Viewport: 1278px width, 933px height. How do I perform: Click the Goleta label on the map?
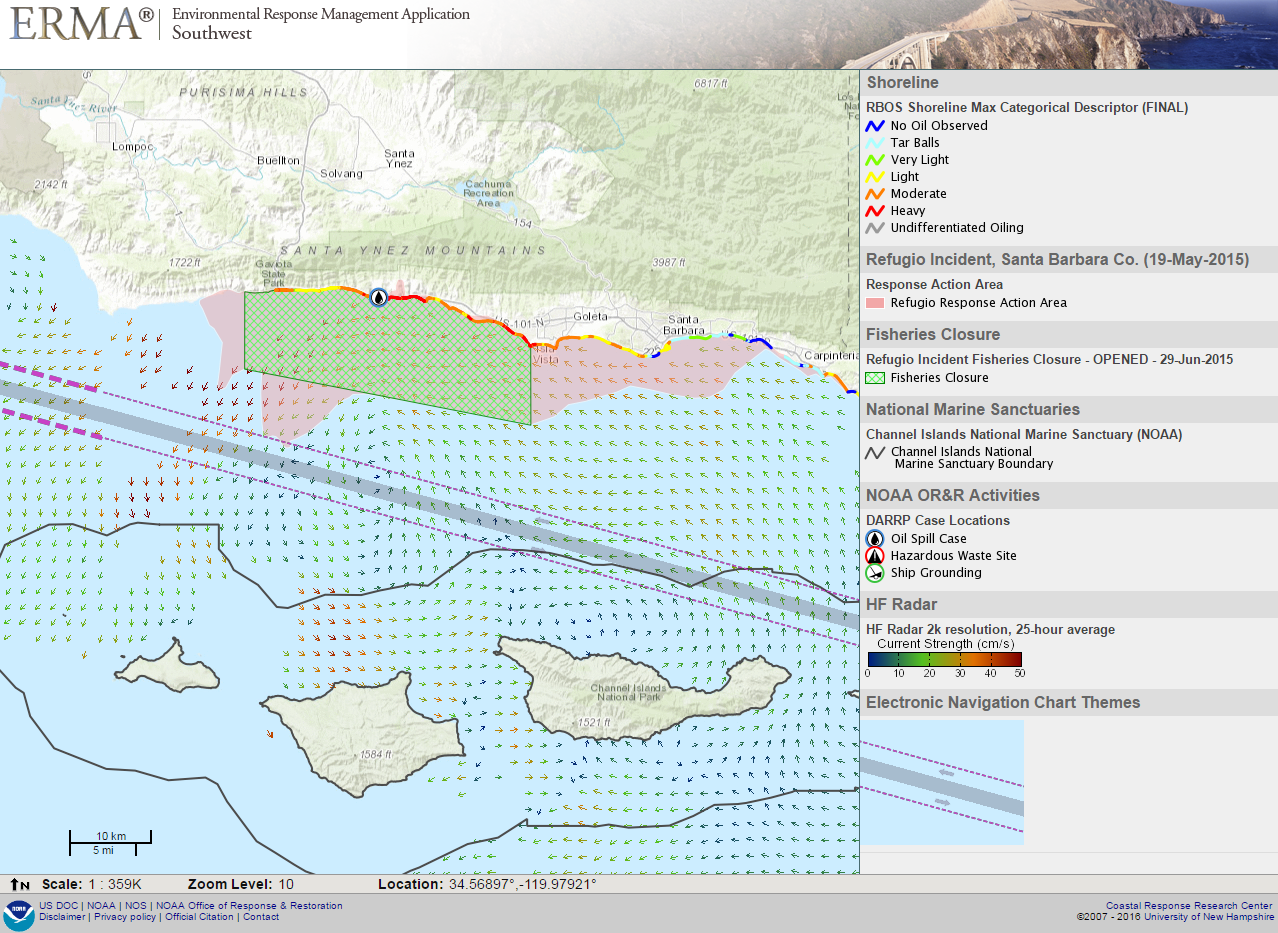tap(591, 316)
